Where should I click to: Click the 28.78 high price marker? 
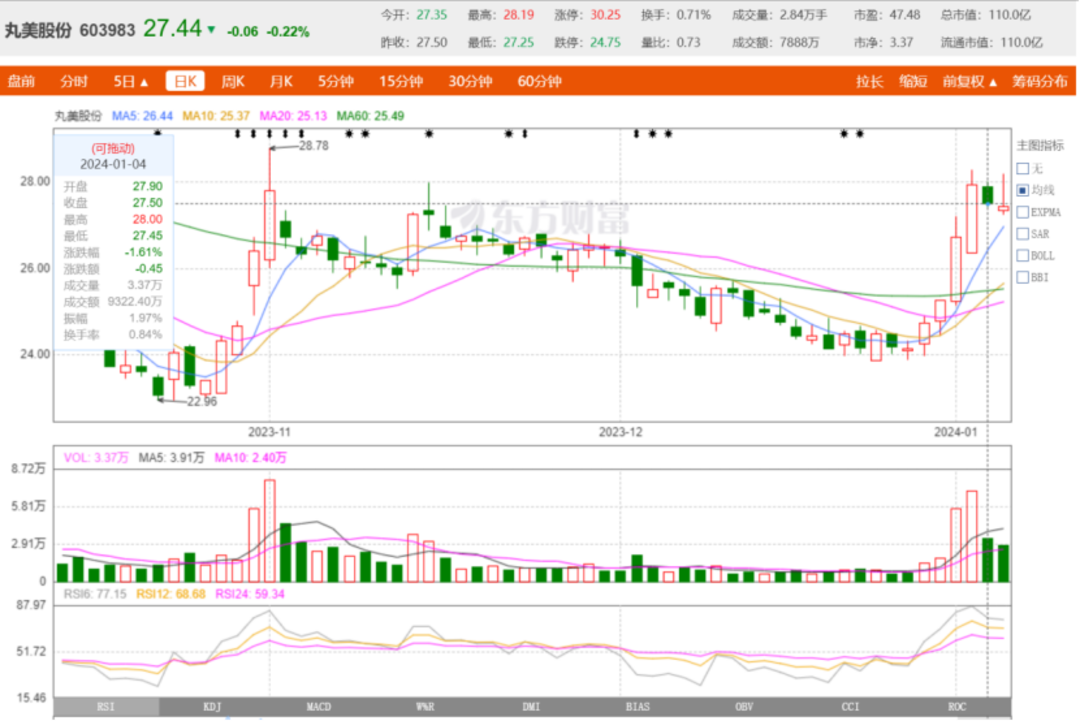313,146
